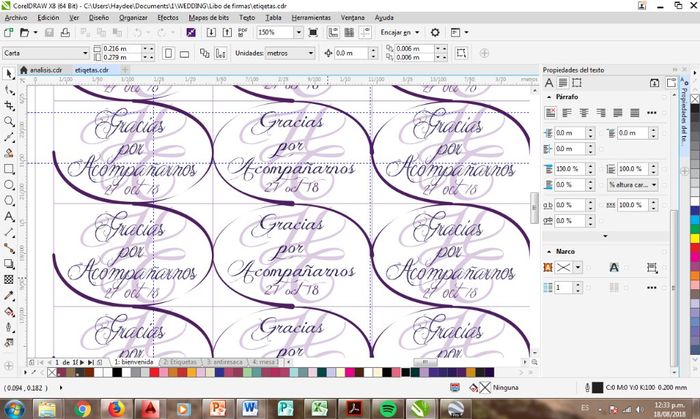700x419 pixels.
Task: Go to page tab 2: Etiquetas
Action: [x=179, y=361]
